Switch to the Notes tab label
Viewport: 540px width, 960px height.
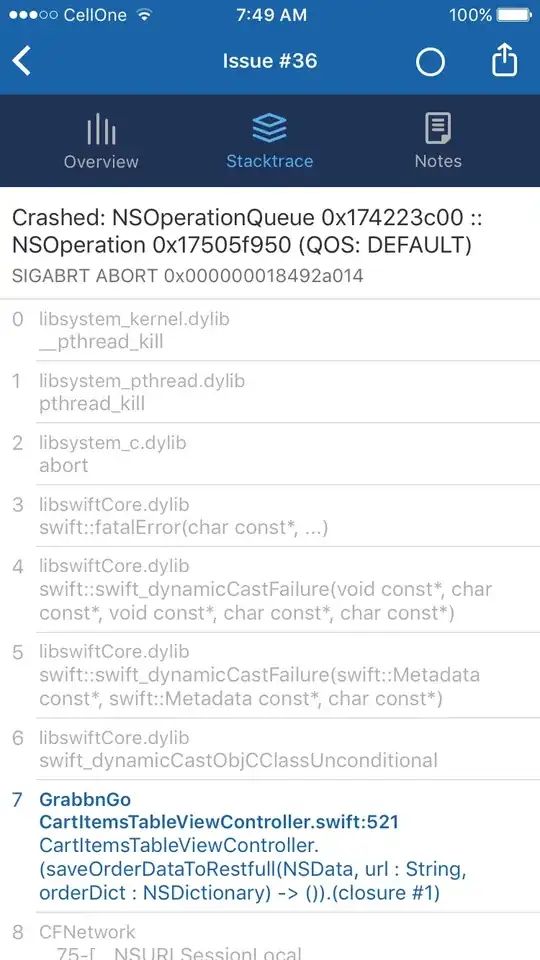[x=438, y=161]
